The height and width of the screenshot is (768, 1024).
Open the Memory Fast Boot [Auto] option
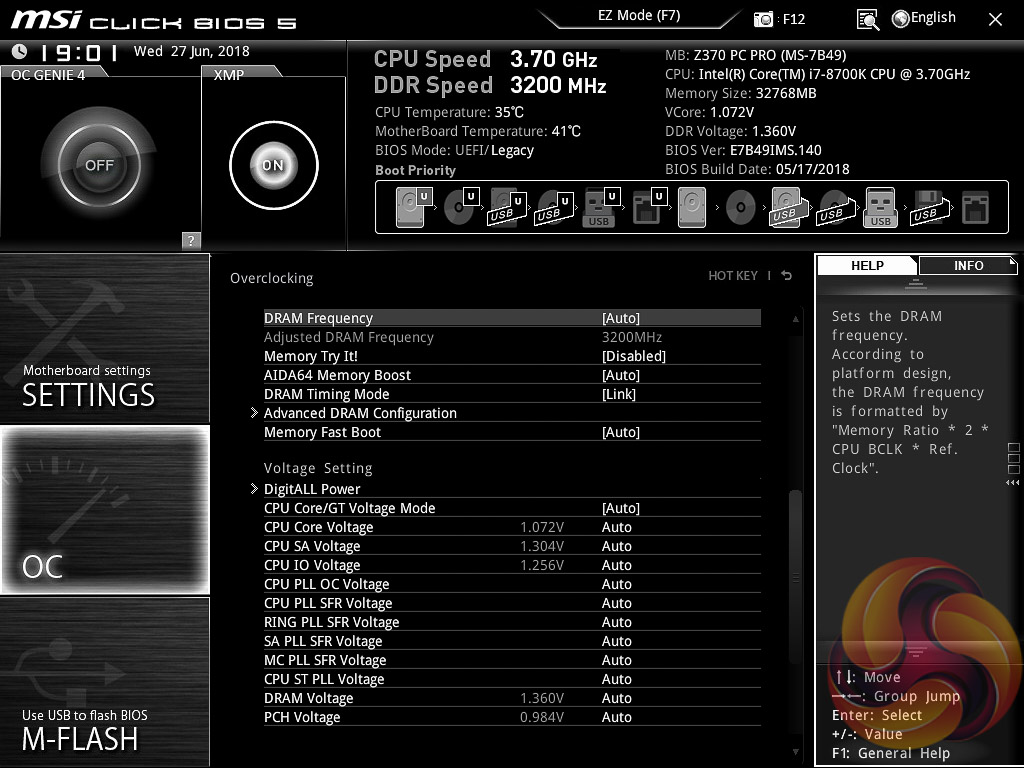(x=512, y=432)
